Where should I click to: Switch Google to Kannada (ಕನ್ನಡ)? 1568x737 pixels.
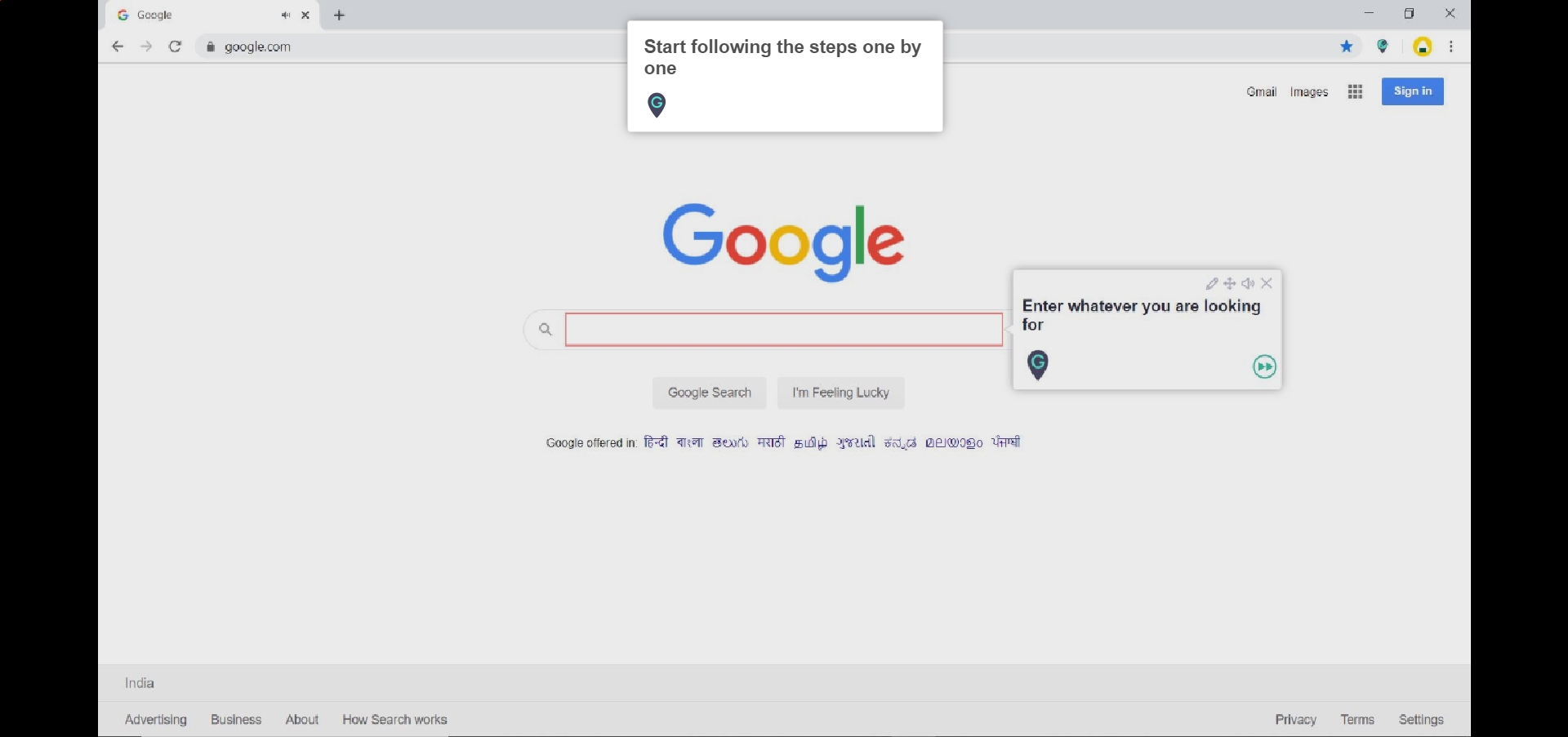click(901, 443)
